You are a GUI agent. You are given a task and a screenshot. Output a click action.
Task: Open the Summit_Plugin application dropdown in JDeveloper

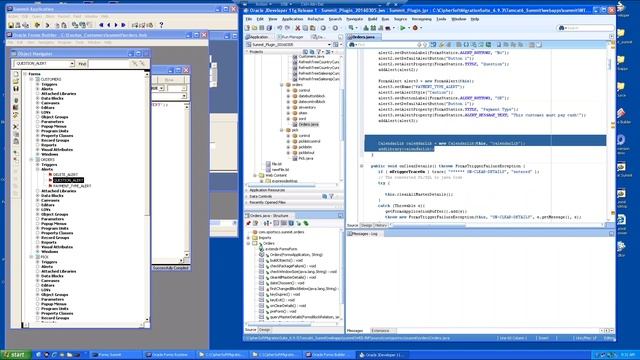click(x=329, y=44)
